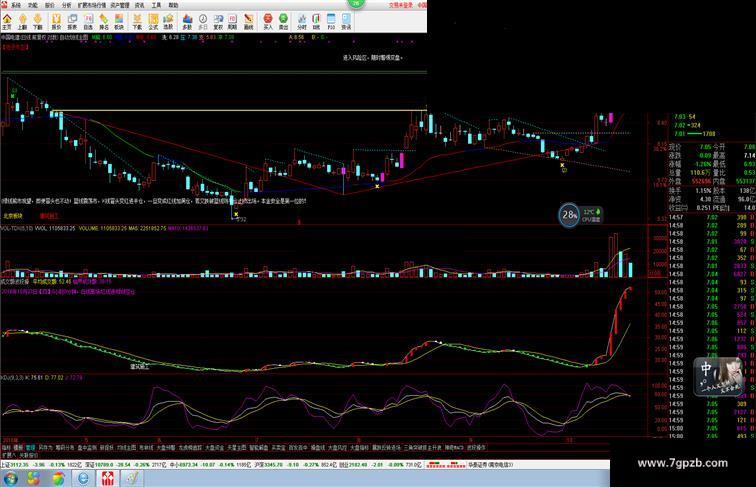Click the 进入风险区 warning text on chart
This screenshot has height=487, width=756.
[x=372, y=57]
